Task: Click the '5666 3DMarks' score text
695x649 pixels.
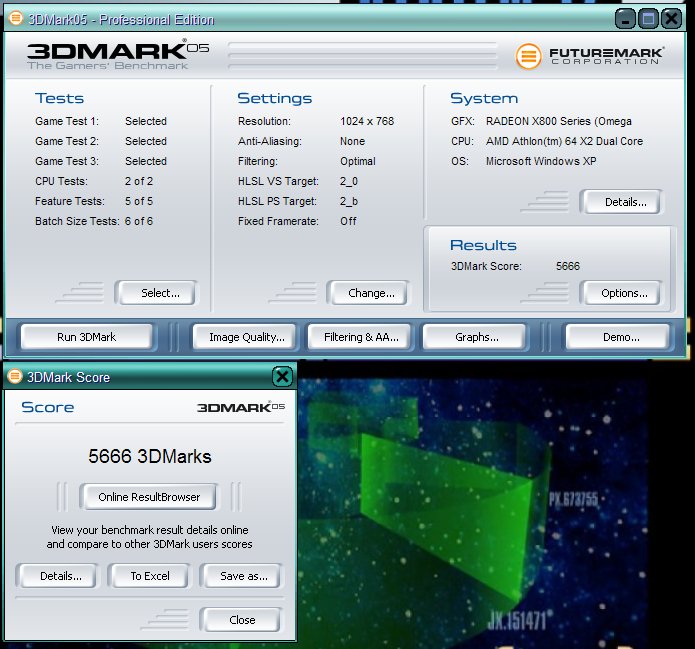Action: 149,456
